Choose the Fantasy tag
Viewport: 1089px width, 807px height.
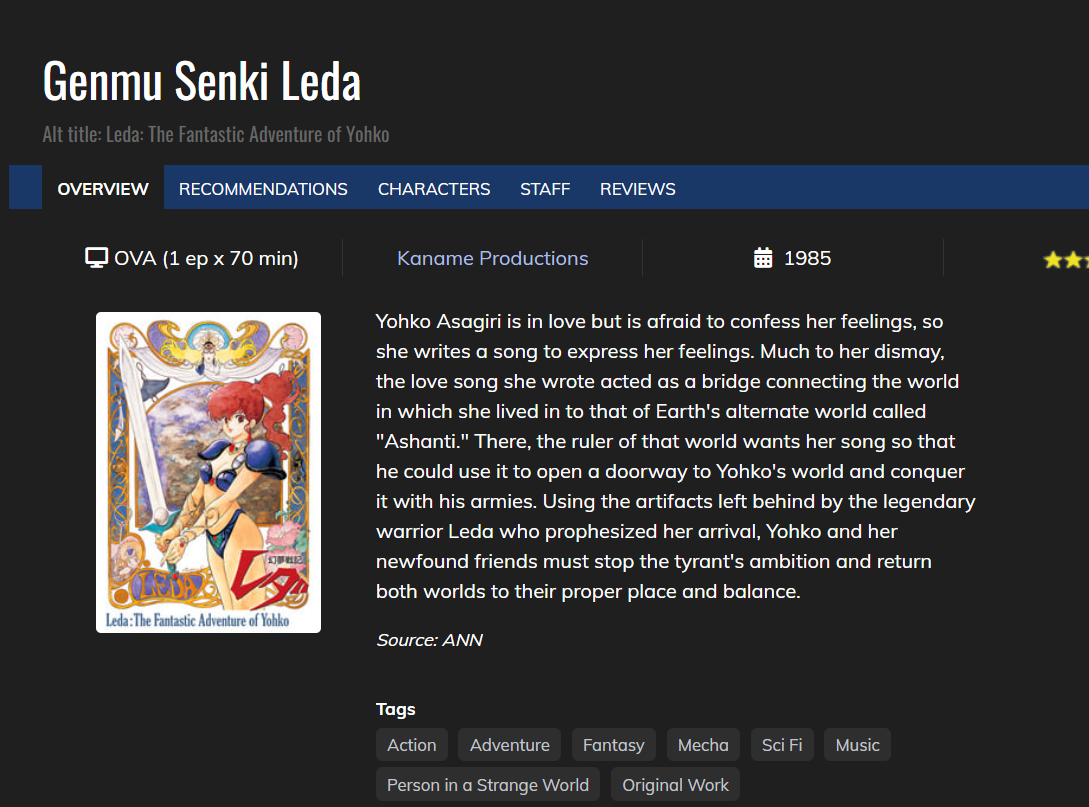tap(614, 745)
